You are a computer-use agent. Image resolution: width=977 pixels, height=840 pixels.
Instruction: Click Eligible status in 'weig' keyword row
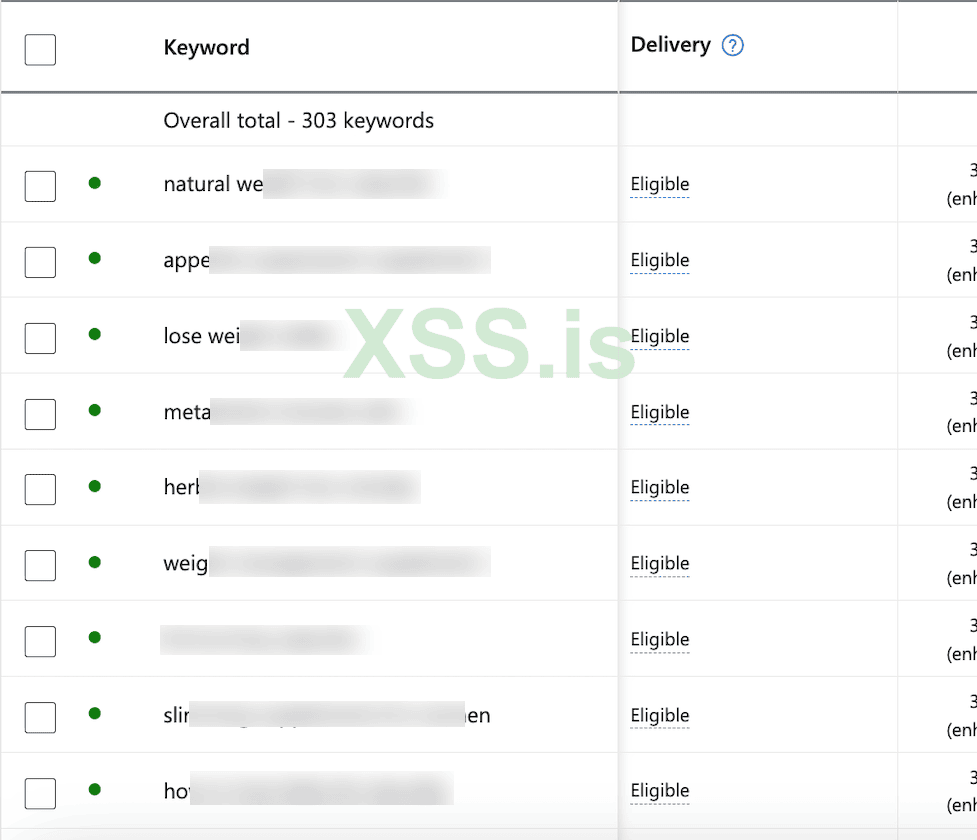[x=660, y=564]
